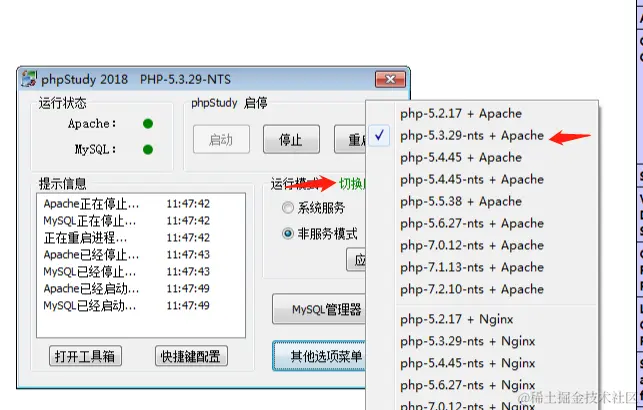The height and width of the screenshot is (410, 643).
Task: Choose php-5.5.38 + Apache
Action: click(482, 201)
